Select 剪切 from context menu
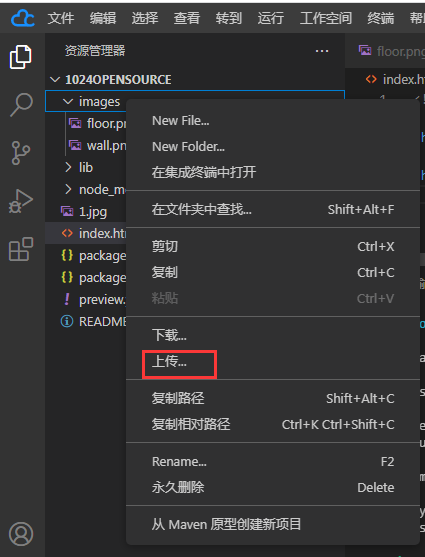The height and width of the screenshot is (557, 425). (273, 247)
